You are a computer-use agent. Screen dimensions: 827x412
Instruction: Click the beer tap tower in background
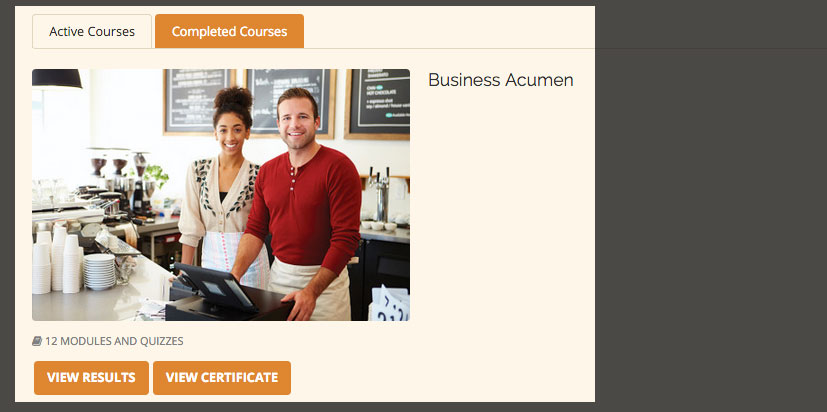(x=380, y=194)
